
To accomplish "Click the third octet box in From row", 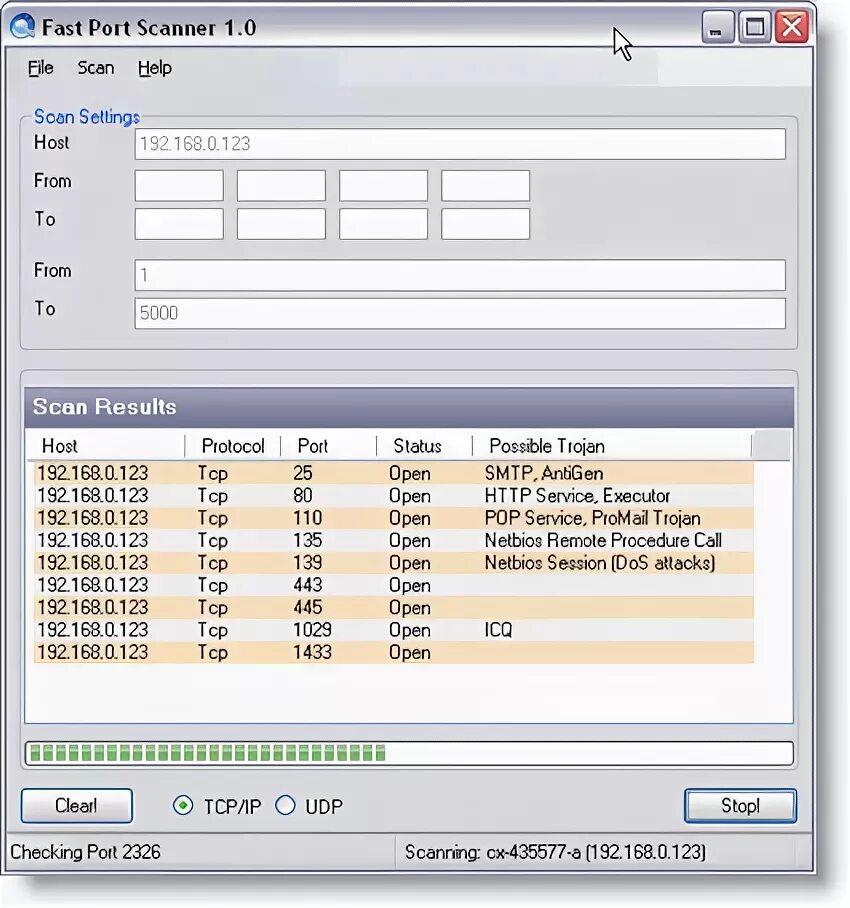I will (x=383, y=185).
